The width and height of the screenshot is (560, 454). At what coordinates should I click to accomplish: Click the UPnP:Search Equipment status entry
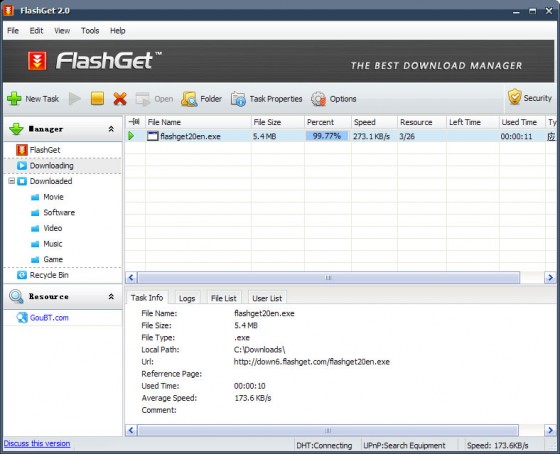pos(404,445)
